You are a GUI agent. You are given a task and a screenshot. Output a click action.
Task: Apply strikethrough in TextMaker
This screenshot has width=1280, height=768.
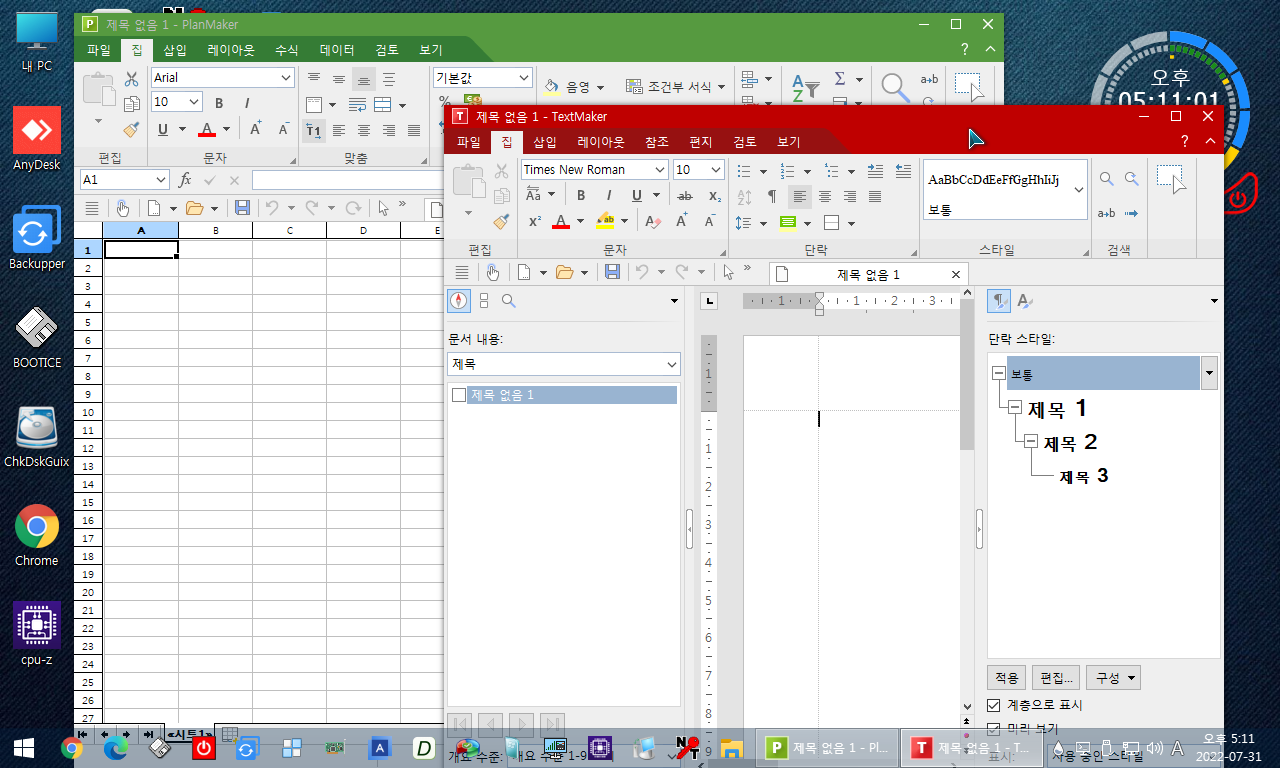coord(685,196)
